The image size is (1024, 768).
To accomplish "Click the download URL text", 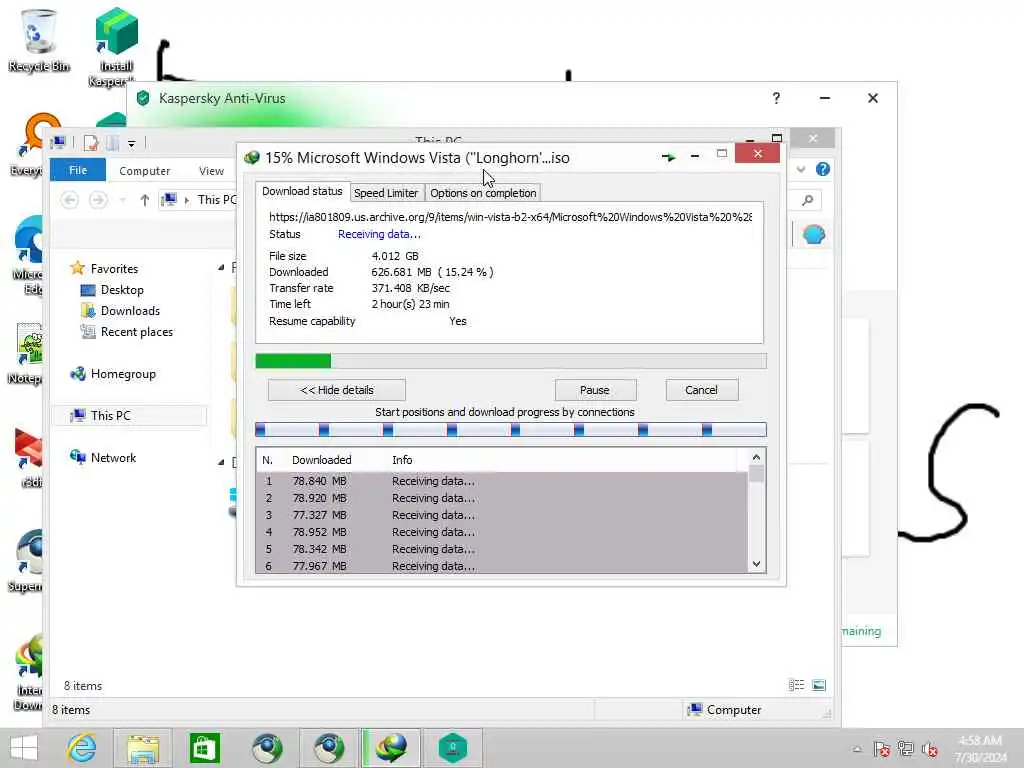I will [x=510, y=217].
